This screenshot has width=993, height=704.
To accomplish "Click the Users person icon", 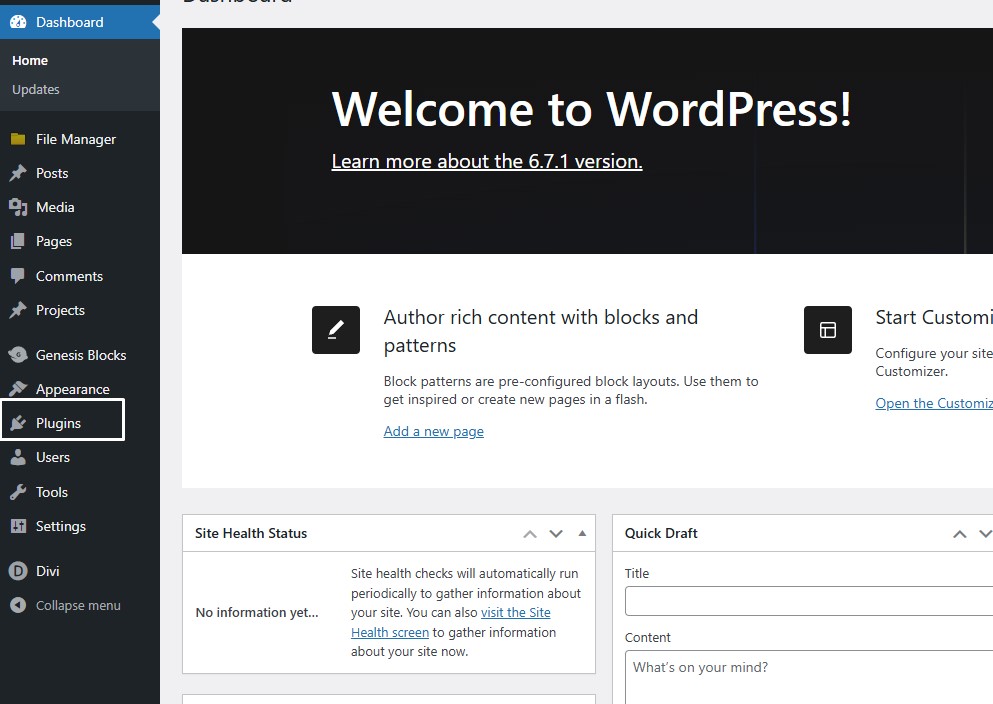I will (x=18, y=457).
